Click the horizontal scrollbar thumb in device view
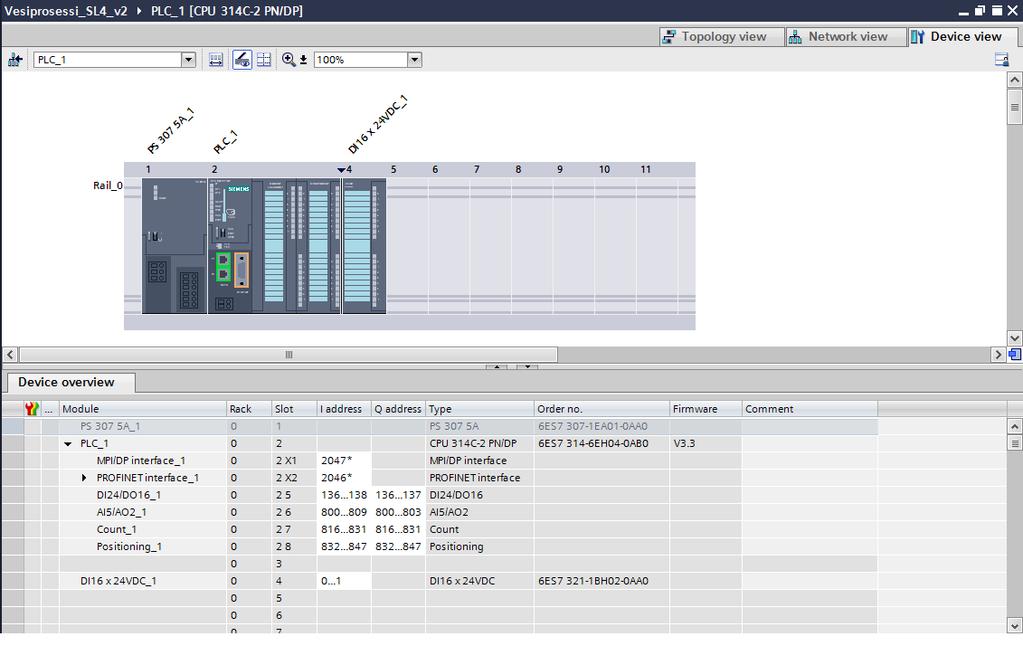Image resolution: width=1023 pixels, height=665 pixels. [x=288, y=355]
